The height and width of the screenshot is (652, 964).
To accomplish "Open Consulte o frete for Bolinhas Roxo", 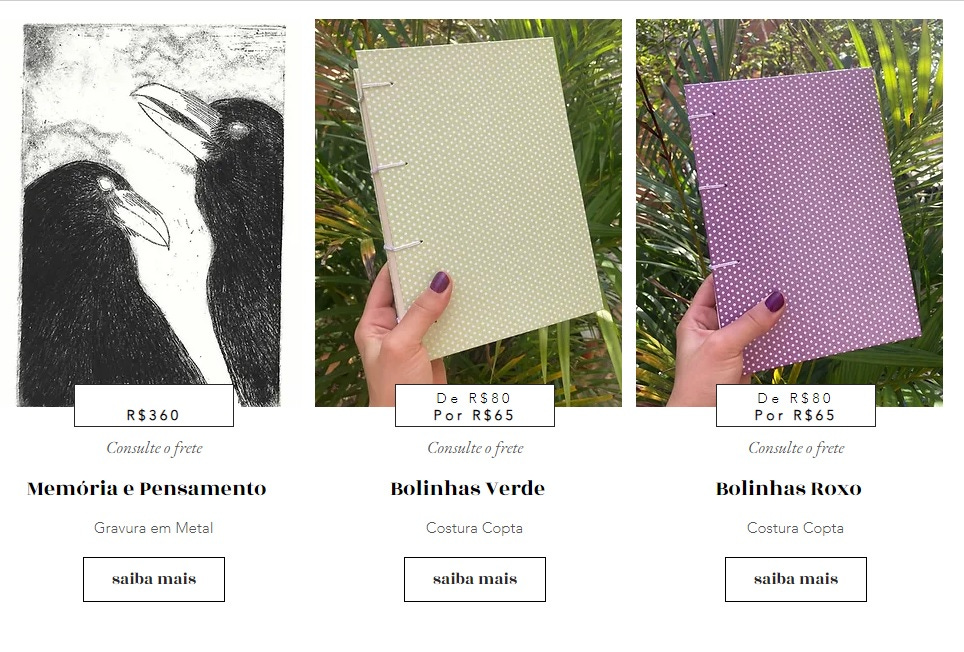I will click(x=796, y=448).
